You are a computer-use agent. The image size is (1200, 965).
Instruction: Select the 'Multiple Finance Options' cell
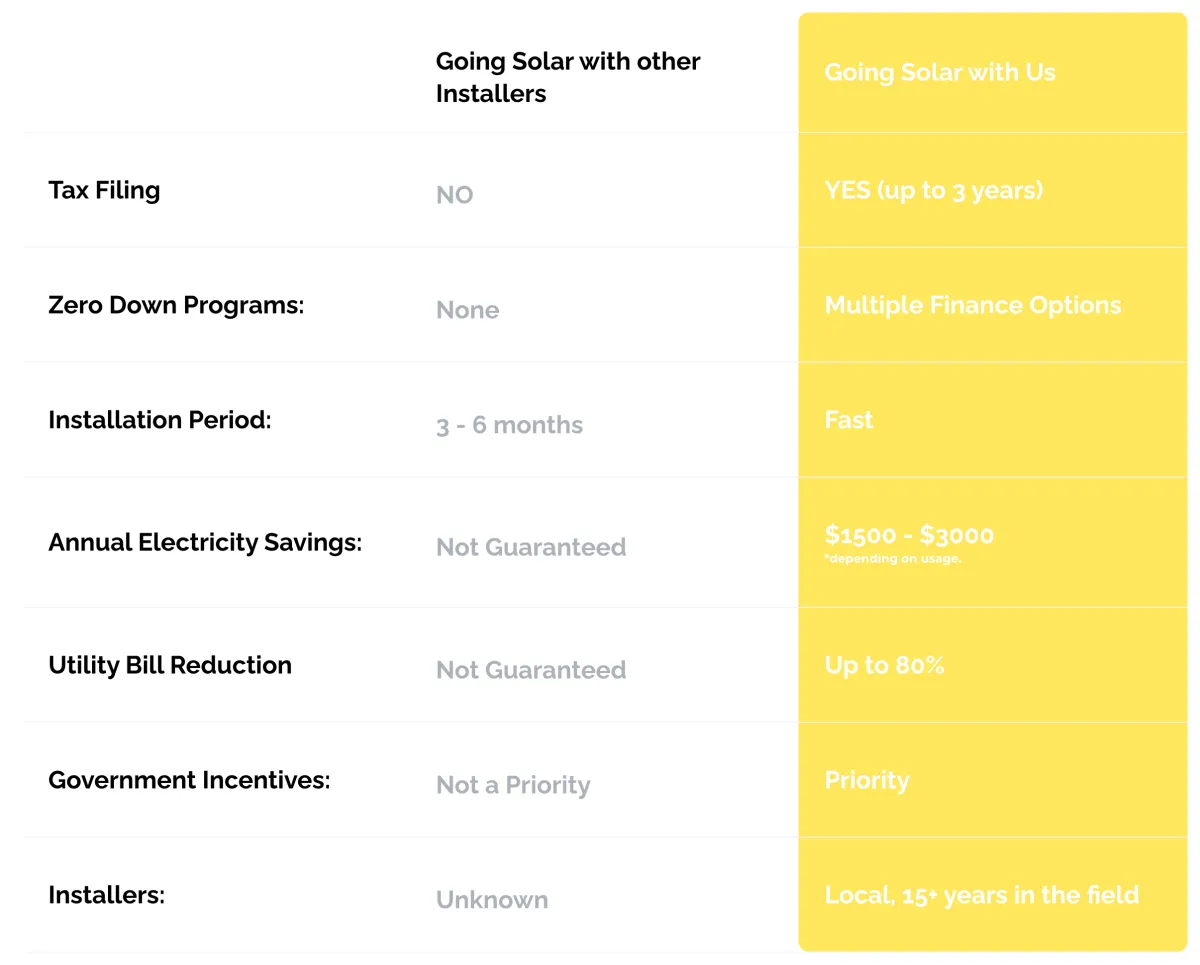pyautogui.click(x=972, y=305)
